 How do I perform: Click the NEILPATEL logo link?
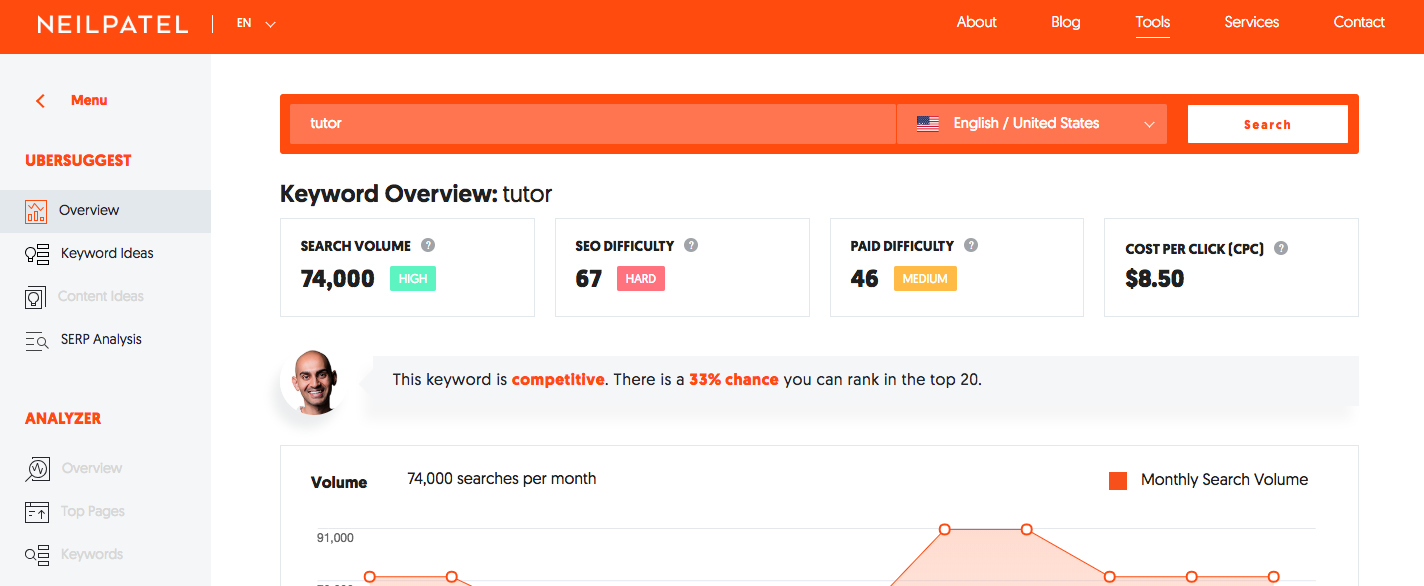tap(112, 24)
